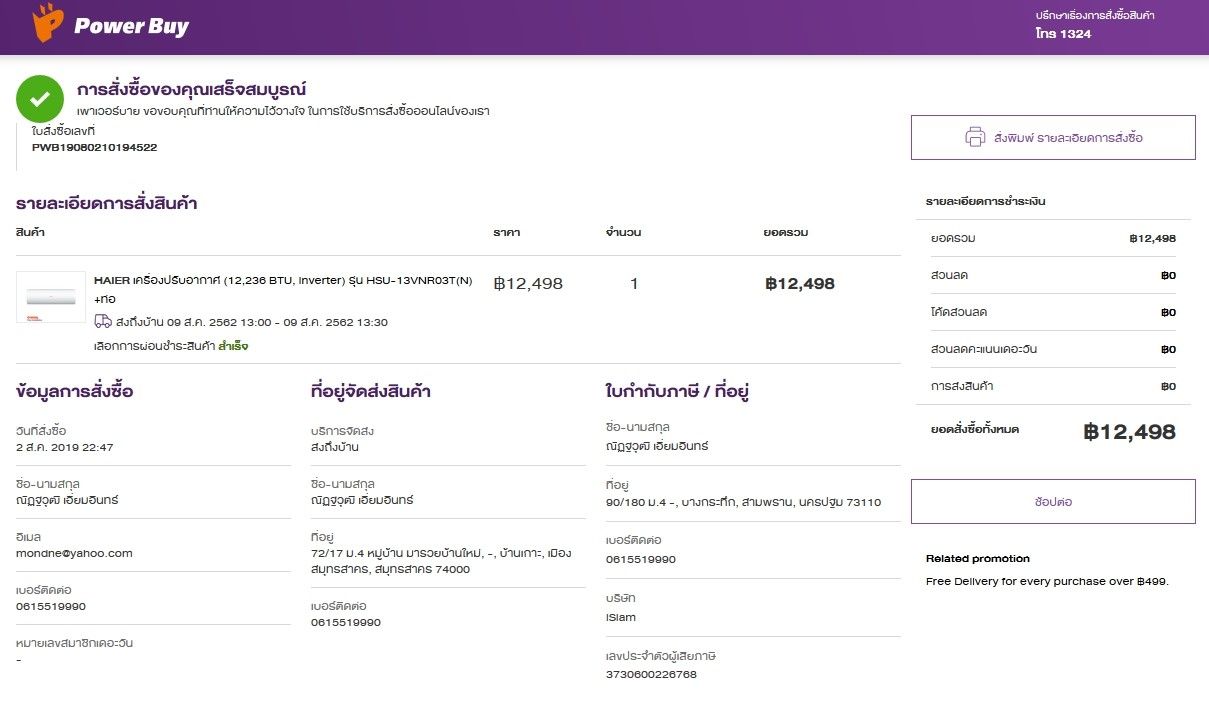The height and width of the screenshot is (704, 1209).
Task: Click Free Delivery related promotion text
Action: (x=1047, y=581)
